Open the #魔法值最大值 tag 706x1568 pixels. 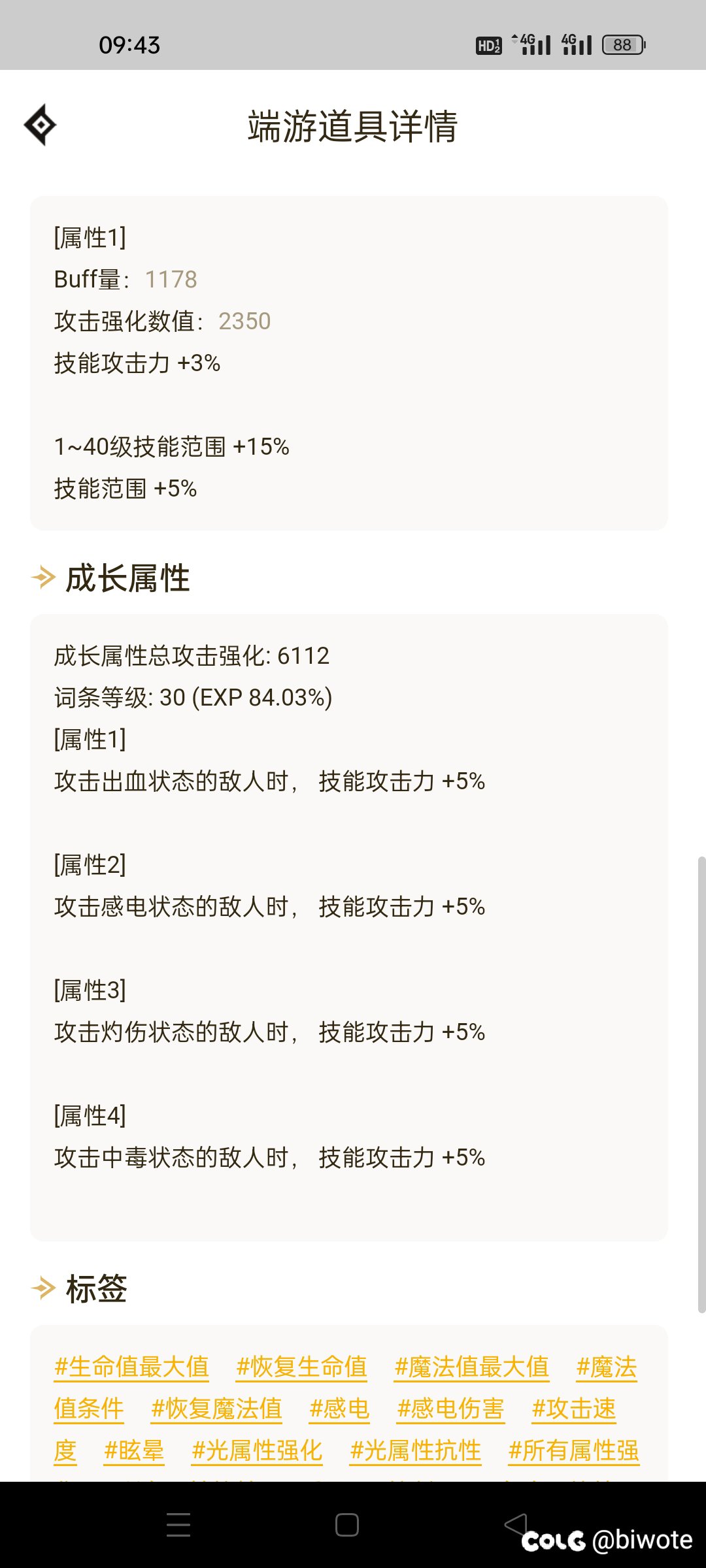coord(471,1367)
